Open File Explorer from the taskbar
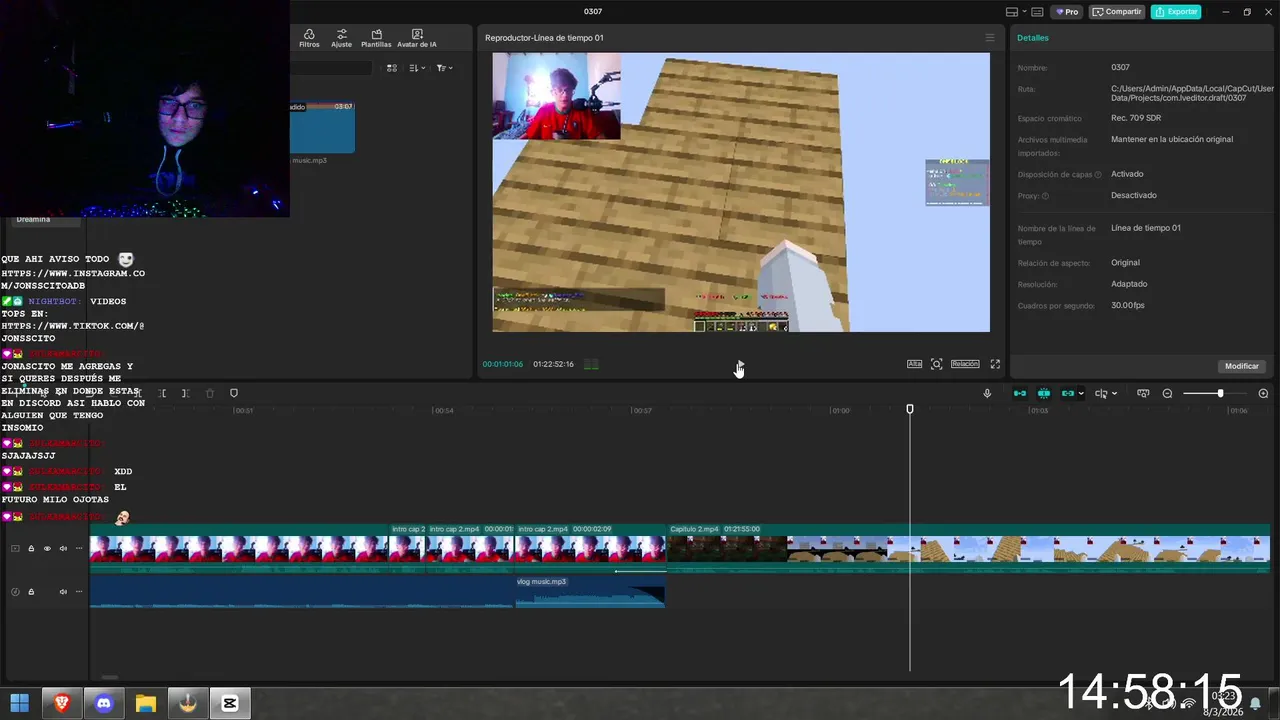 tap(145, 703)
